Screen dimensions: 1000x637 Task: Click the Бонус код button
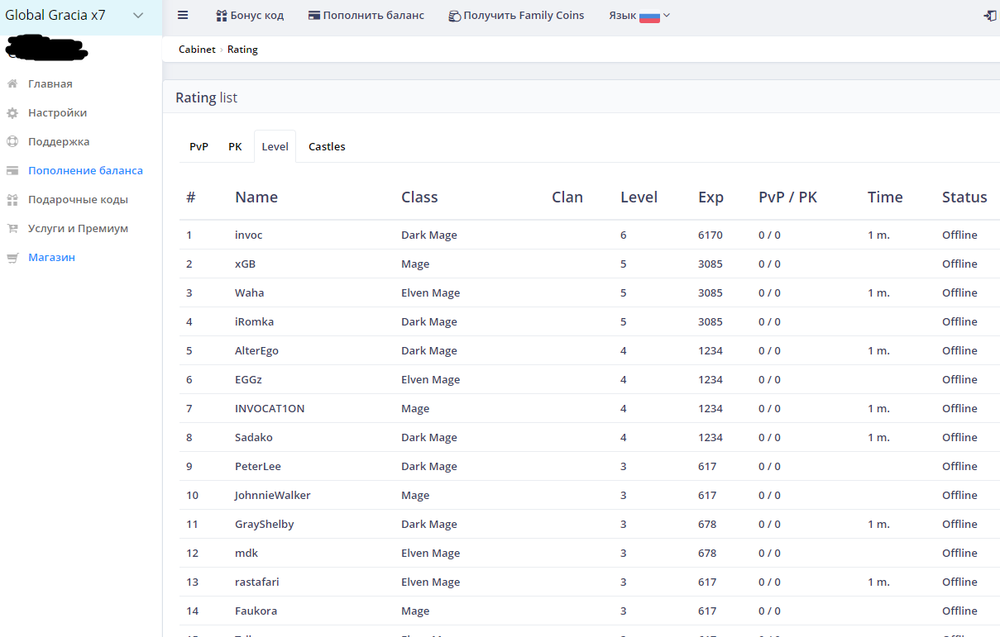coord(250,16)
